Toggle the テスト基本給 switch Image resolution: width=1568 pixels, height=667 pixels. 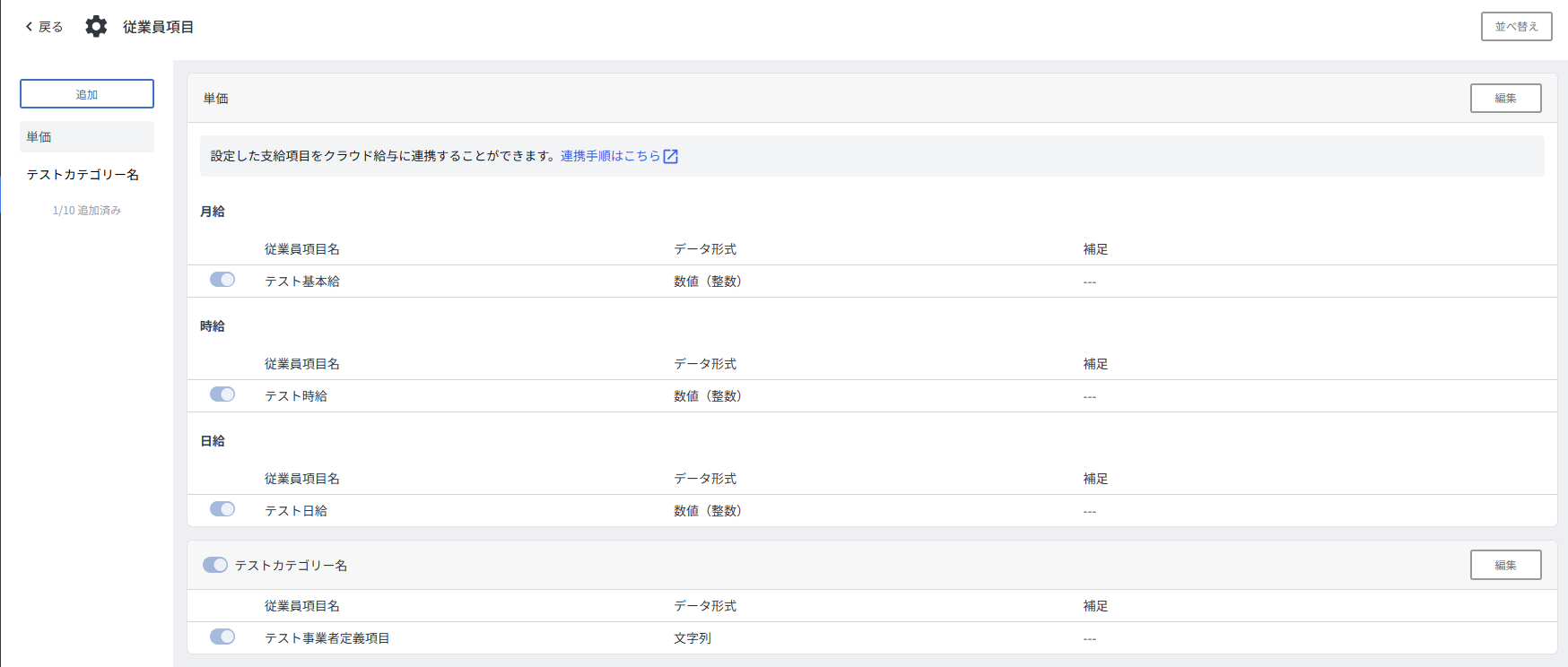click(x=222, y=280)
